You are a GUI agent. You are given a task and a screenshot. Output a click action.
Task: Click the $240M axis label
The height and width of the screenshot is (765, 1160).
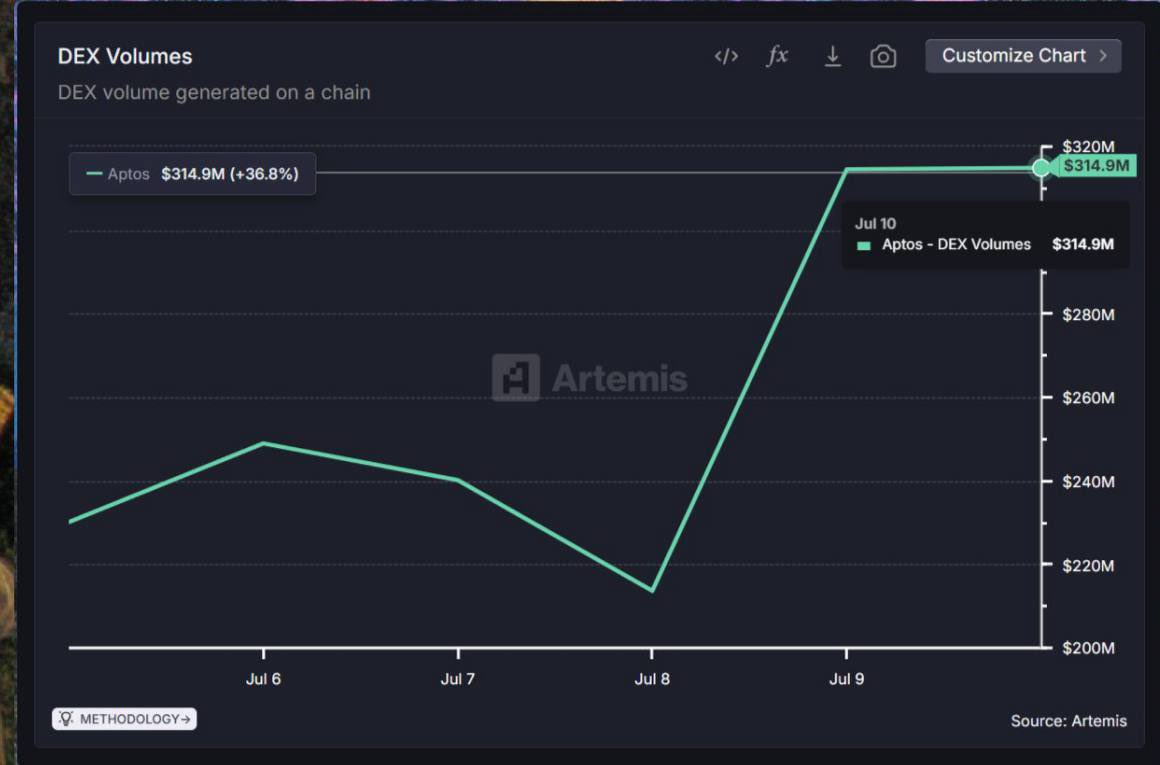1088,482
